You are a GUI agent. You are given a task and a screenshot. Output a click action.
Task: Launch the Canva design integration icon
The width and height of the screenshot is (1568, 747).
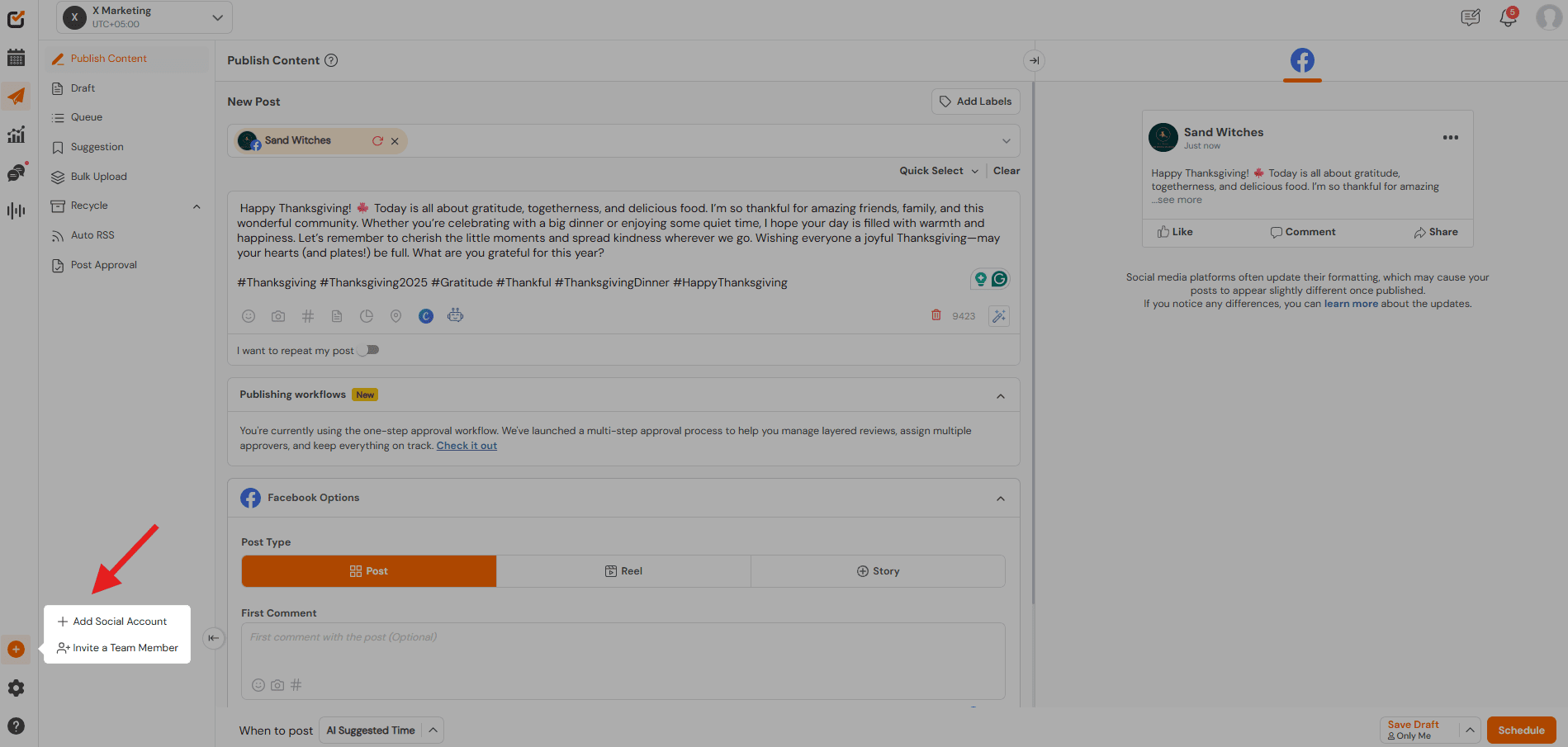425,315
